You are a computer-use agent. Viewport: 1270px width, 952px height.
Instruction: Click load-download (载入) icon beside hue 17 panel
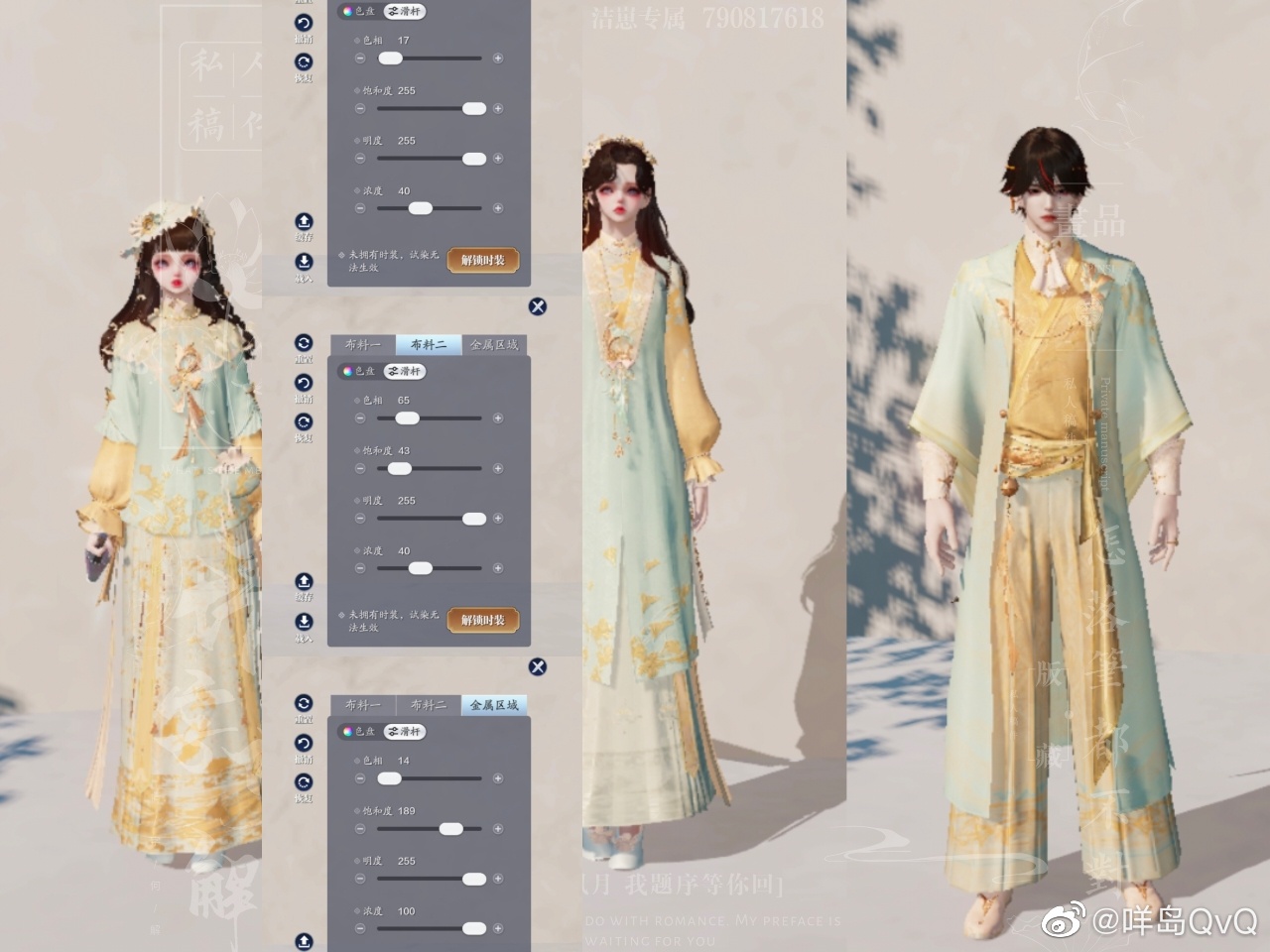tap(304, 261)
